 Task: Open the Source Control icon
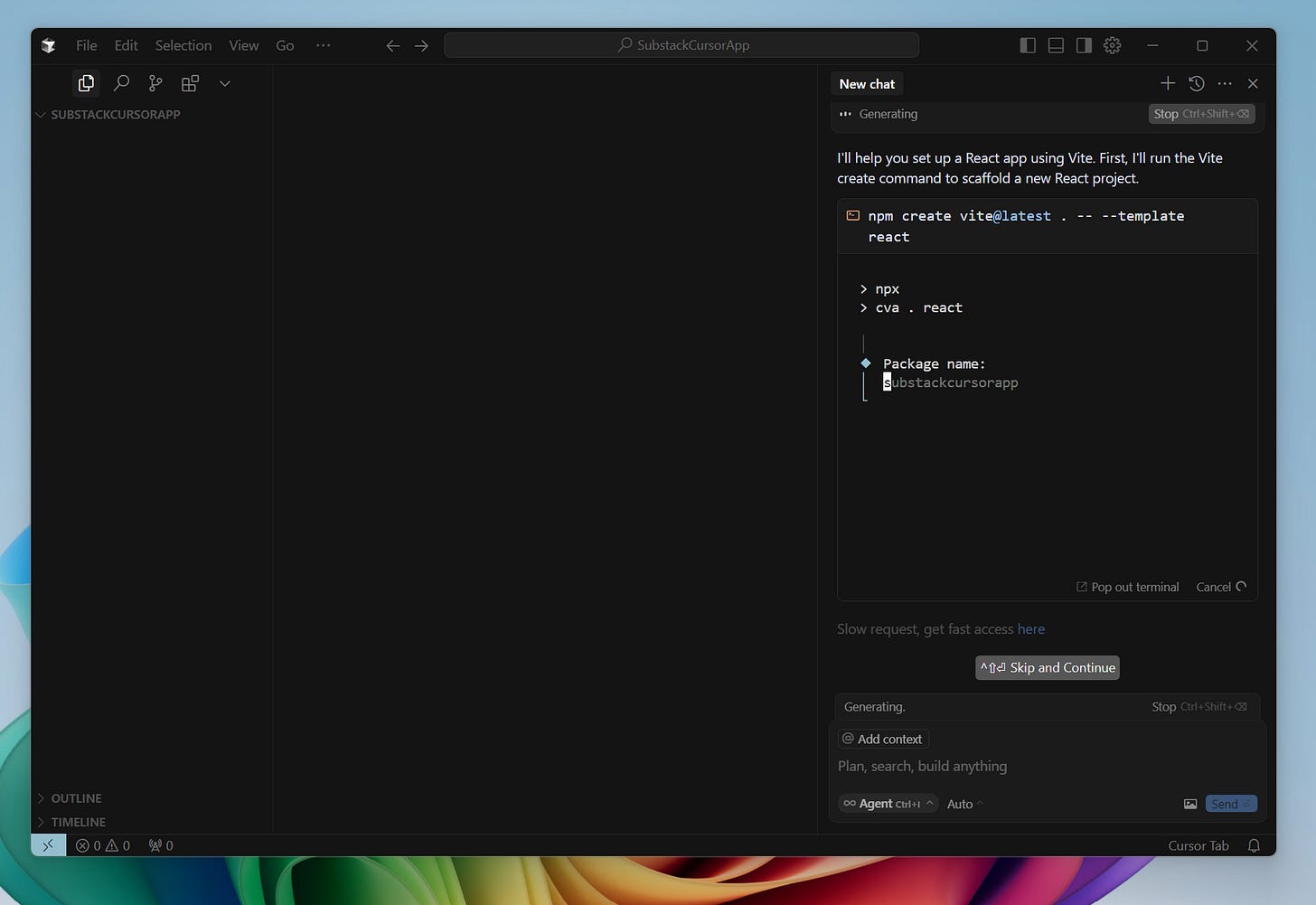coord(155,83)
